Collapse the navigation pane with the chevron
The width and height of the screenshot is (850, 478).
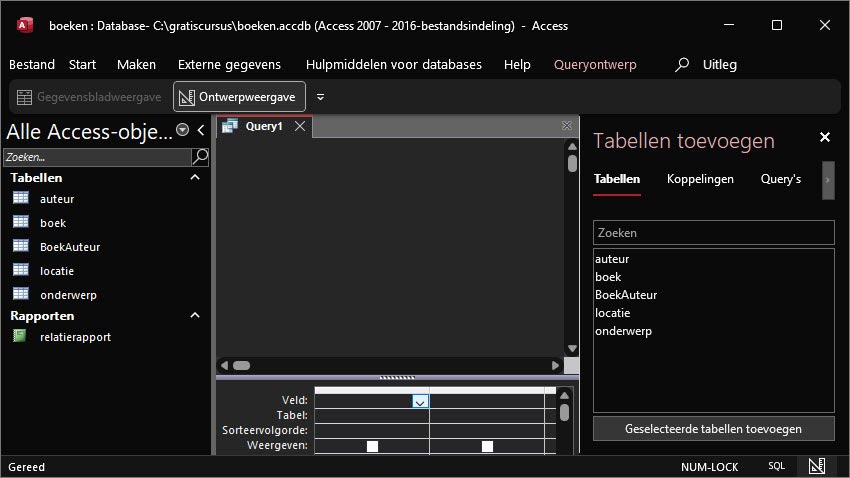pyautogui.click(x=201, y=130)
